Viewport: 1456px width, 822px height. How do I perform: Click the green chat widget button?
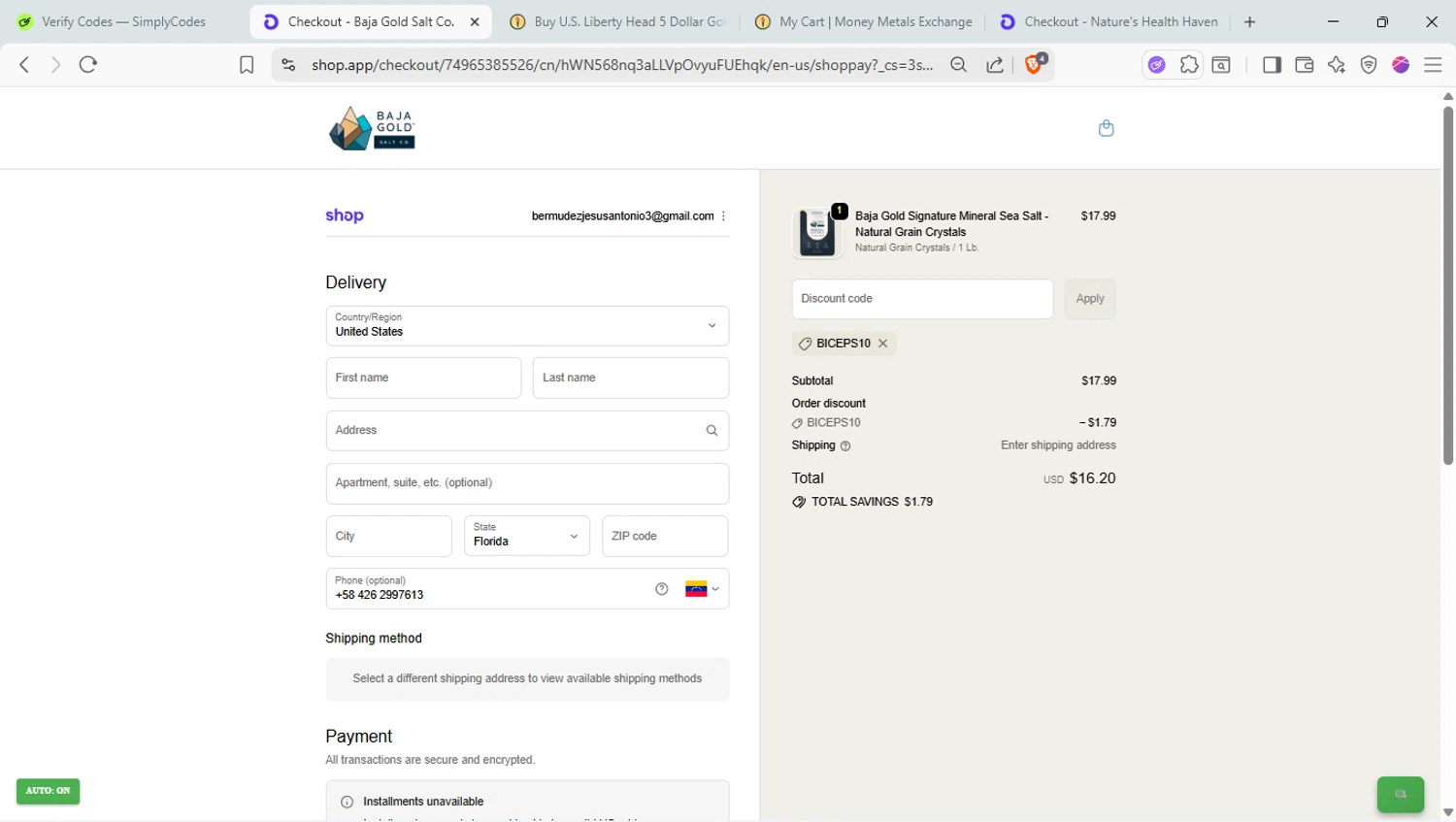(x=1401, y=795)
